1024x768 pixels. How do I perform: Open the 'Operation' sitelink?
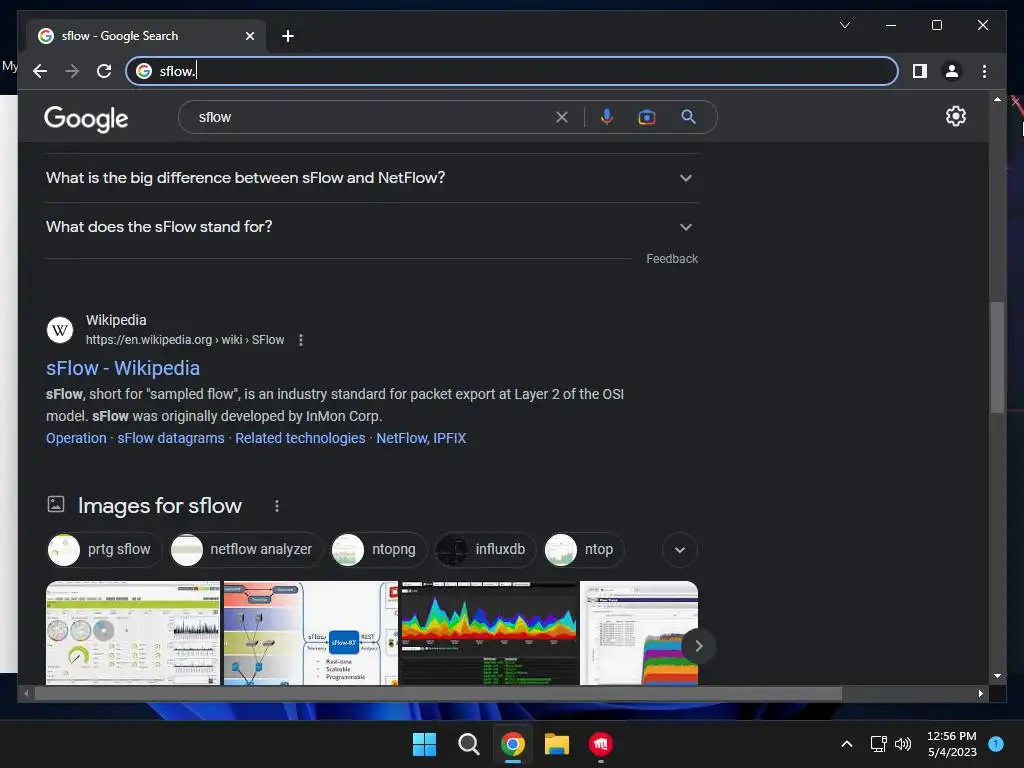[x=76, y=438]
